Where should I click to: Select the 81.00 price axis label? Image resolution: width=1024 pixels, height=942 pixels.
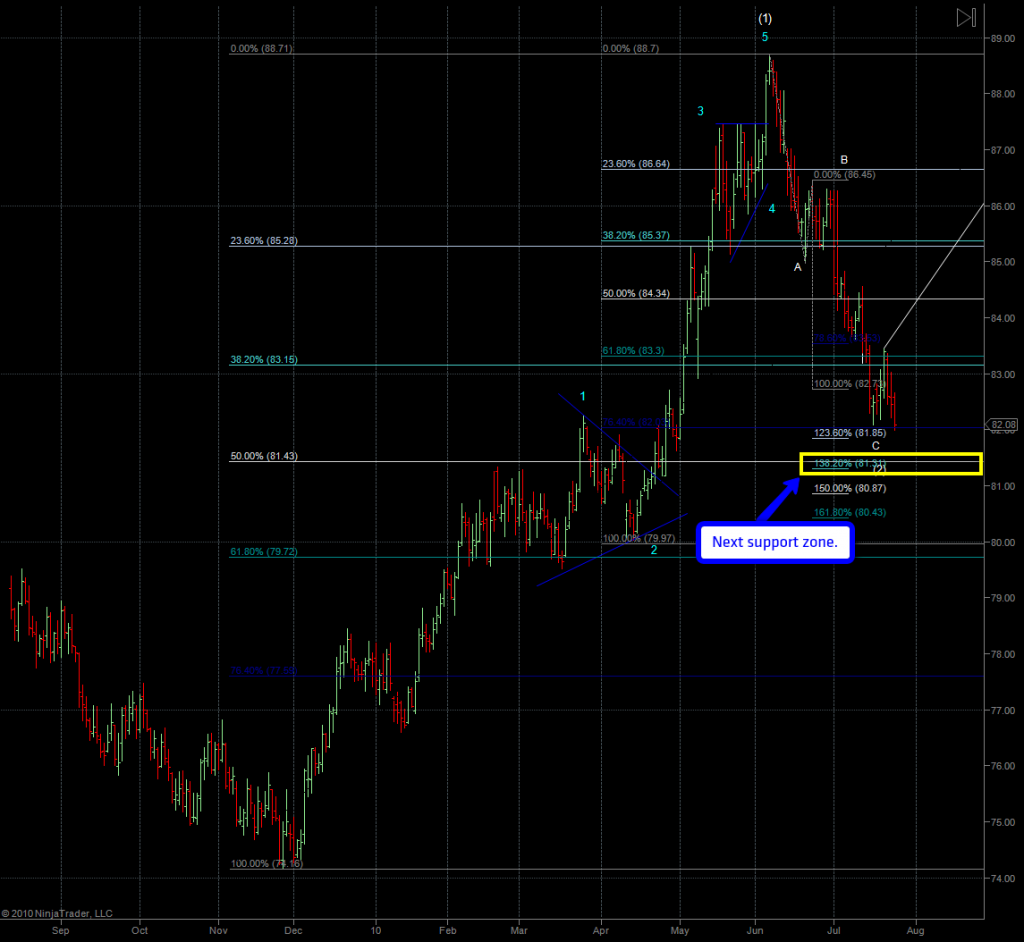pos(1003,487)
